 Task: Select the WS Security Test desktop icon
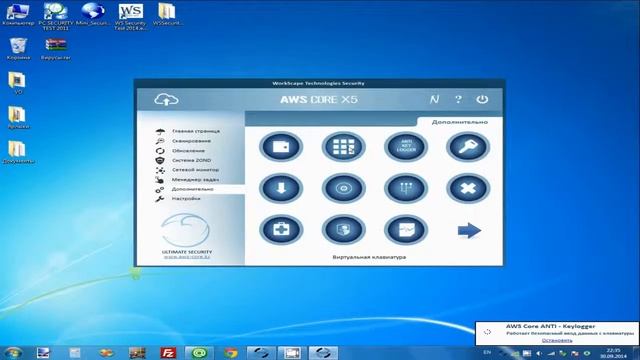(131, 16)
